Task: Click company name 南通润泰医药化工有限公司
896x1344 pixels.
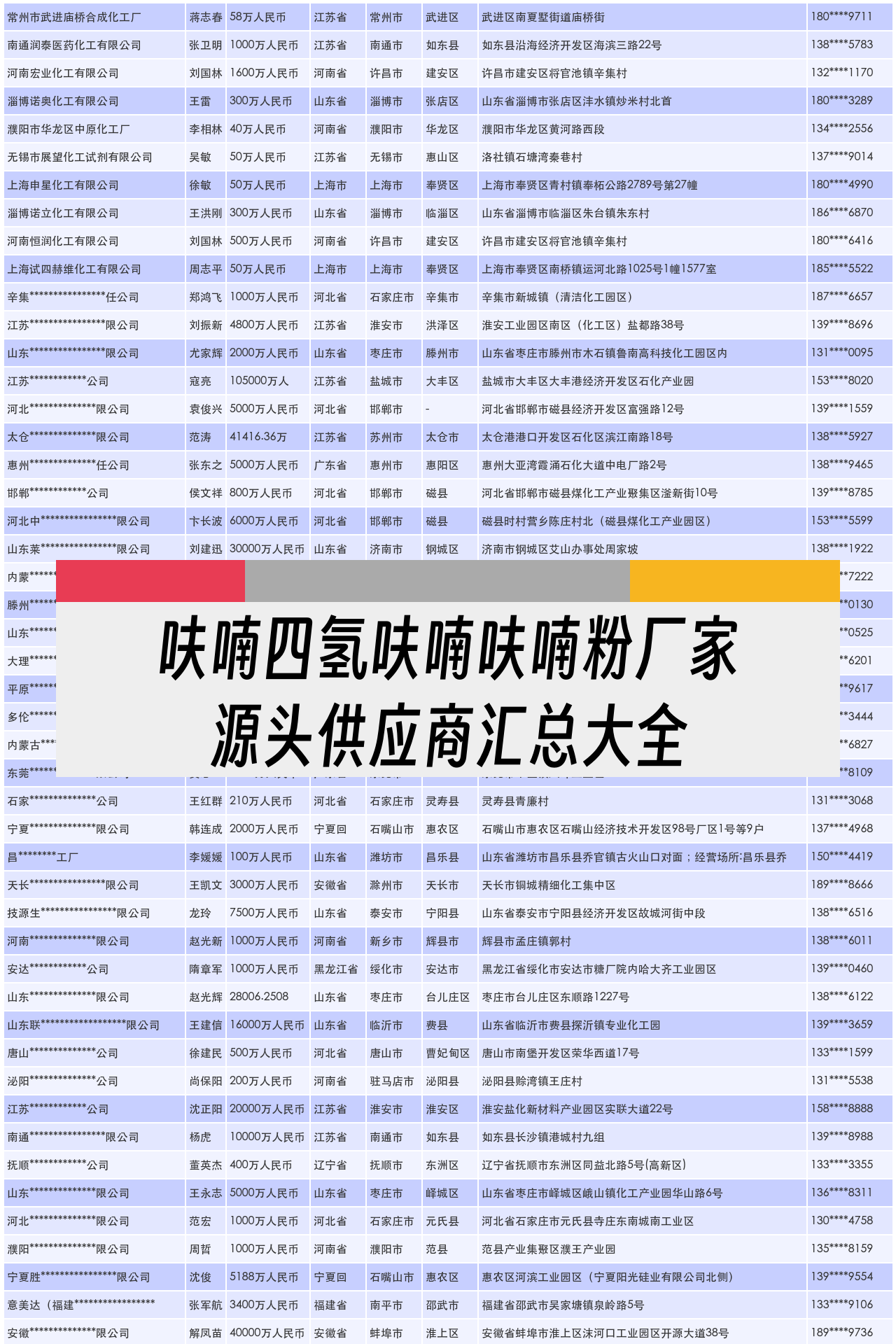Action: pyautogui.click(x=74, y=45)
